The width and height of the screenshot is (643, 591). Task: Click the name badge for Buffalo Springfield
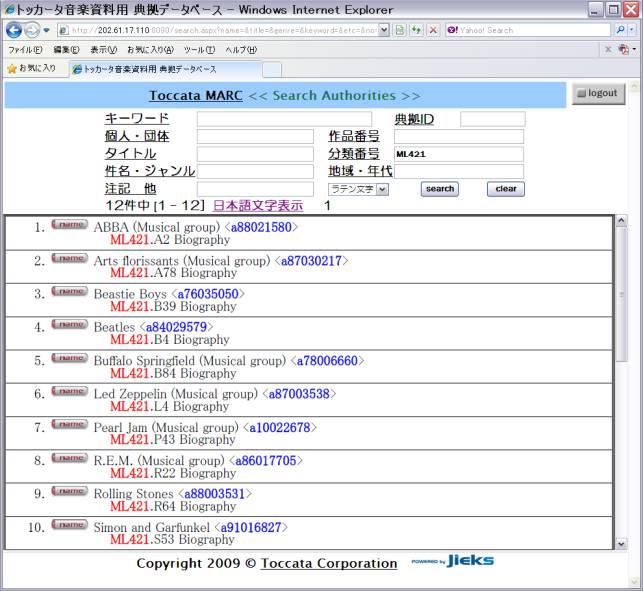tap(70, 358)
